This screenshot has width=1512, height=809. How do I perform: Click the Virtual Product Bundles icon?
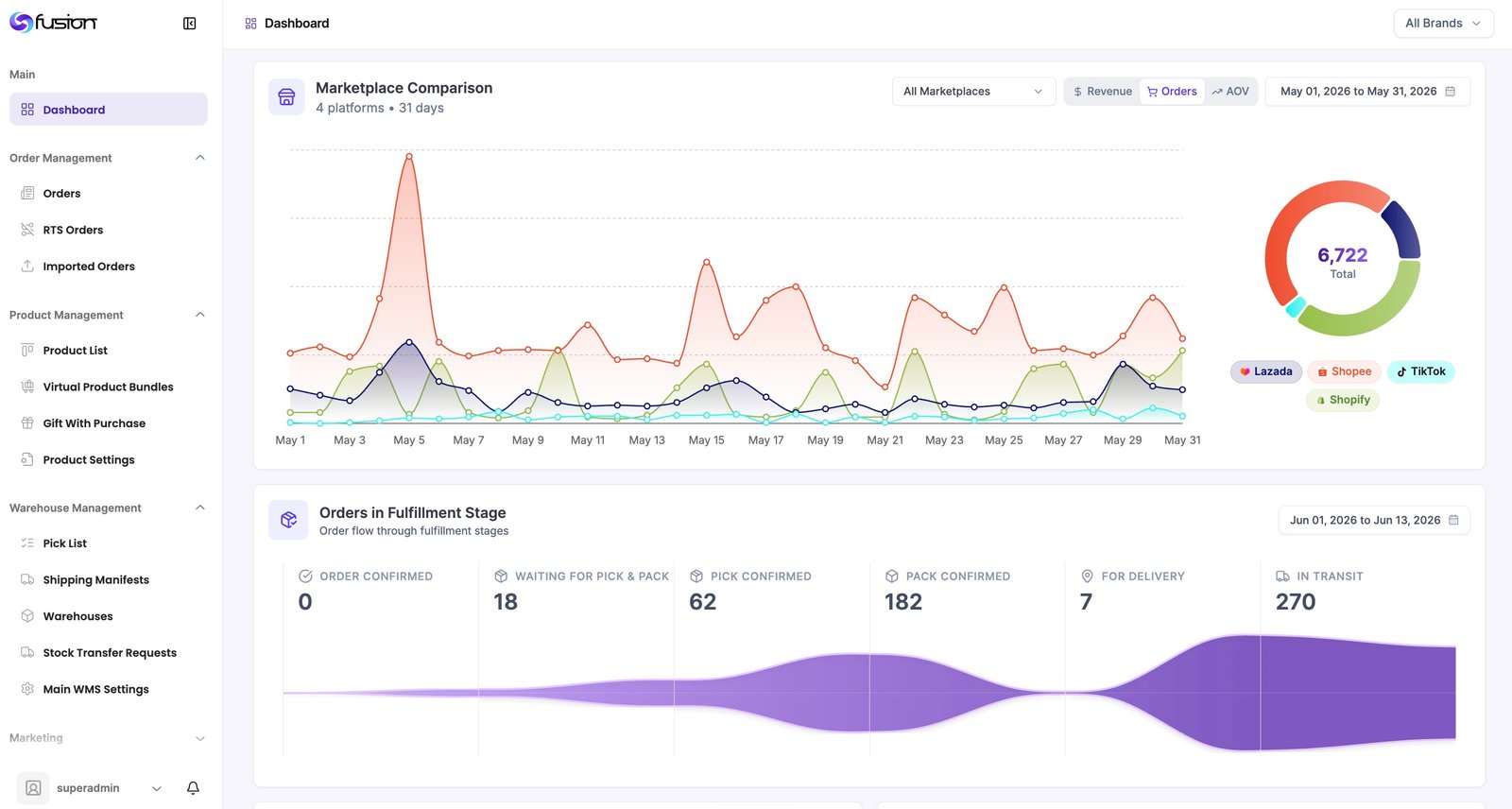(27, 387)
